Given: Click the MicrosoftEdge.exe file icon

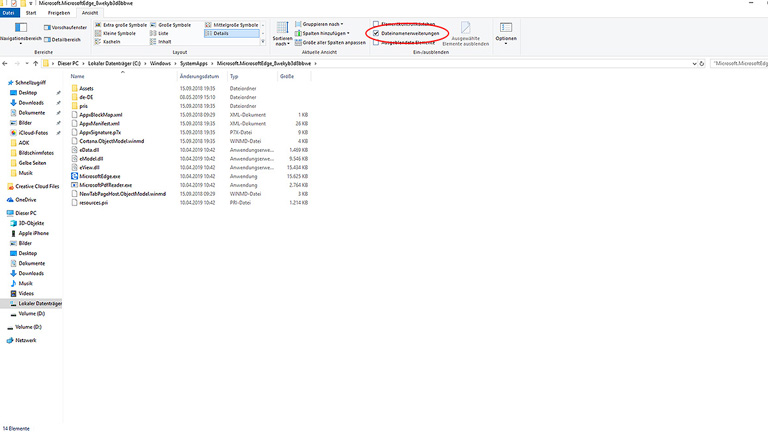Looking at the screenshot, I should [x=73, y=176].
